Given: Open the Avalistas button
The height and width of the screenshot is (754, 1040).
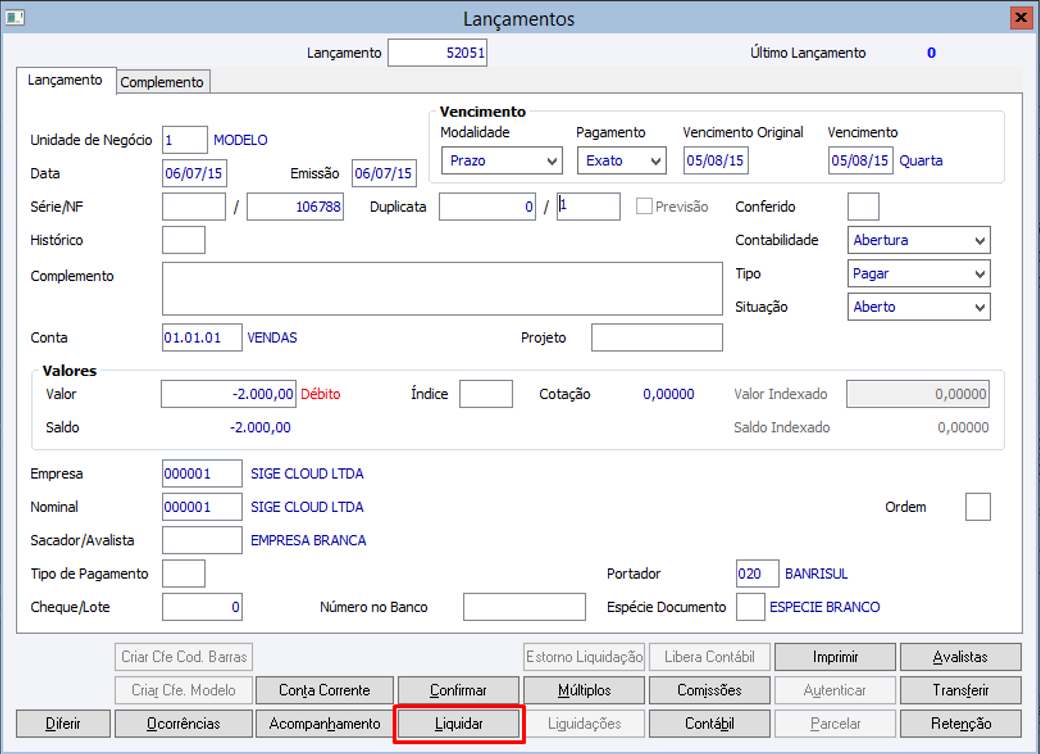Looking at the screenshot, I should (x=960, y=657).
